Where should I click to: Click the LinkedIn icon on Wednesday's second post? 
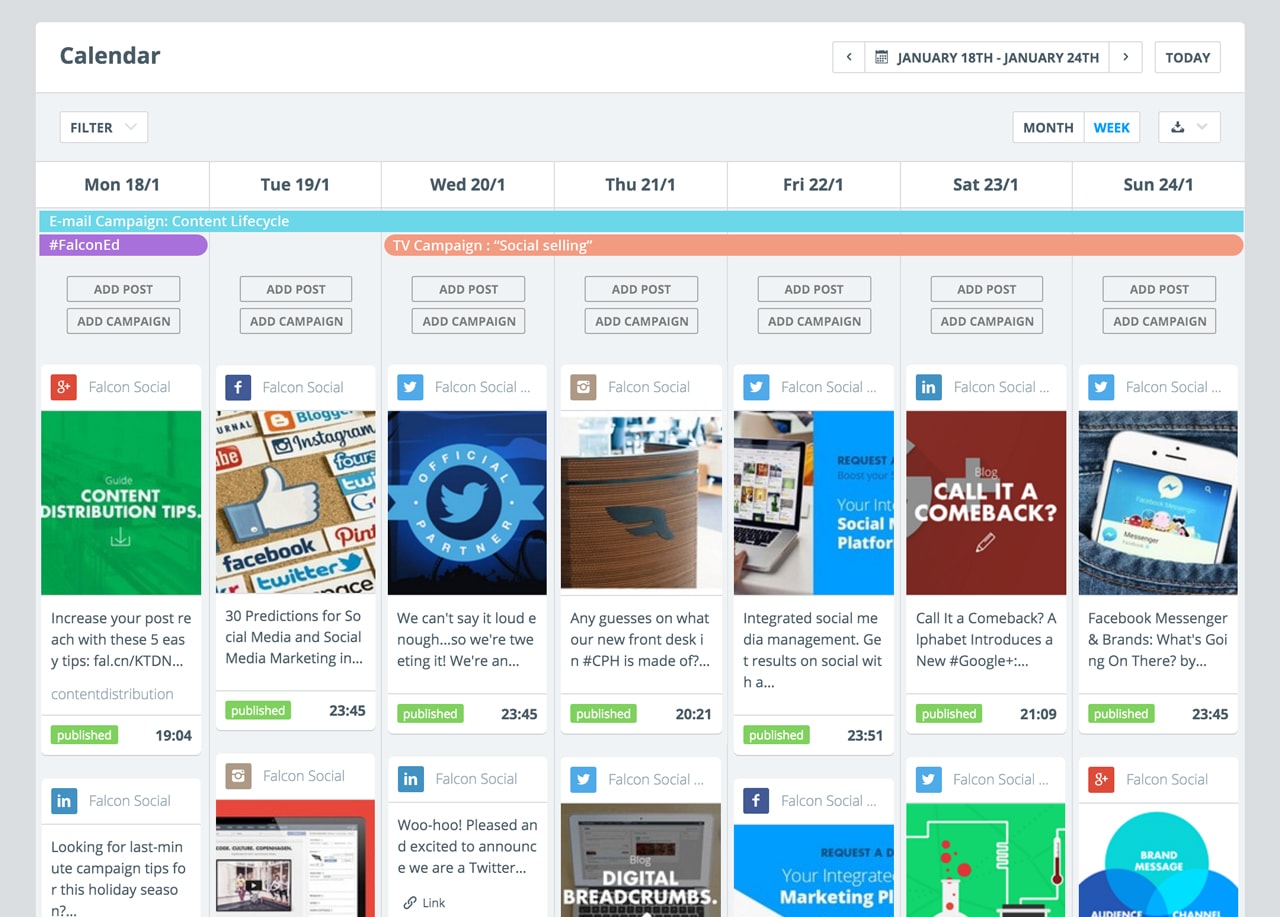[410, 779]
